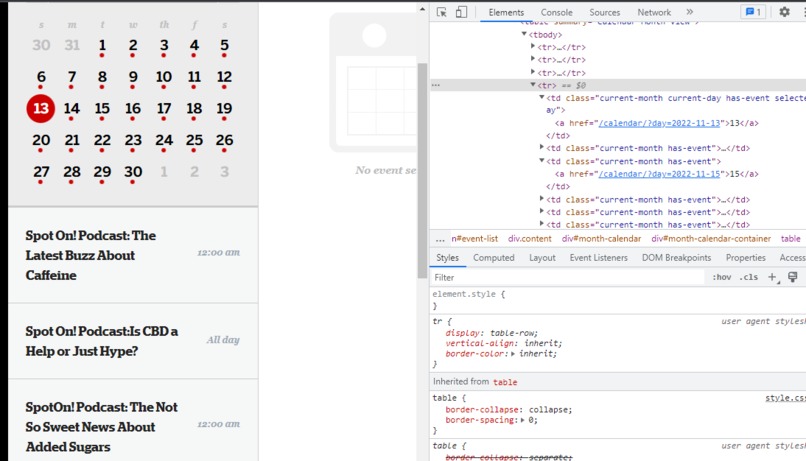Image resolution: width=806 pixels, height=461 pixels.
Task: Collapse the tbody node
Action: click(x=524, y=34)
